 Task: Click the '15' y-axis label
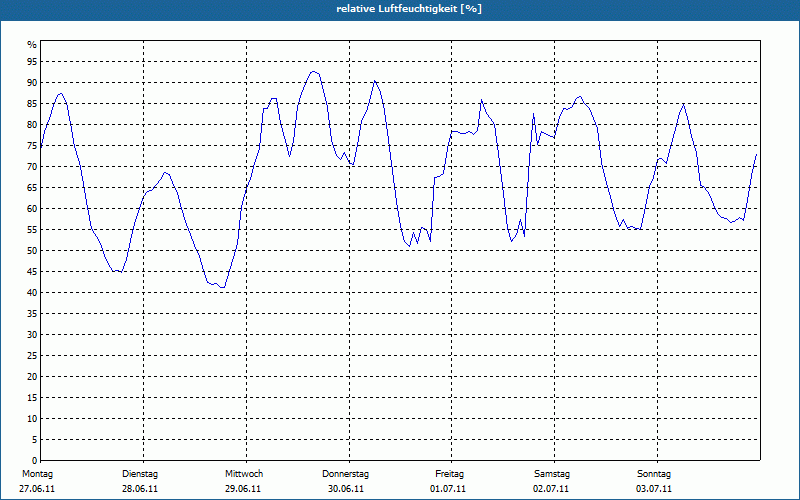32,397
